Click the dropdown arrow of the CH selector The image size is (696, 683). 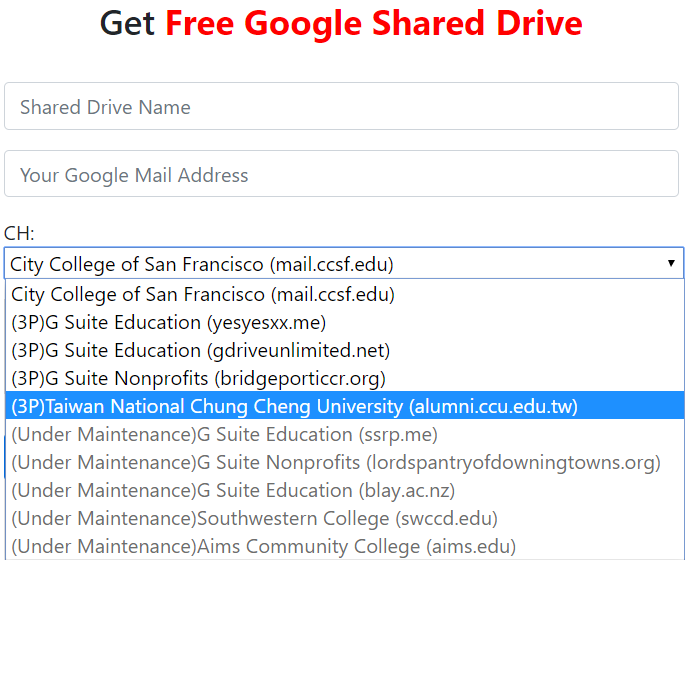point(671,264)
